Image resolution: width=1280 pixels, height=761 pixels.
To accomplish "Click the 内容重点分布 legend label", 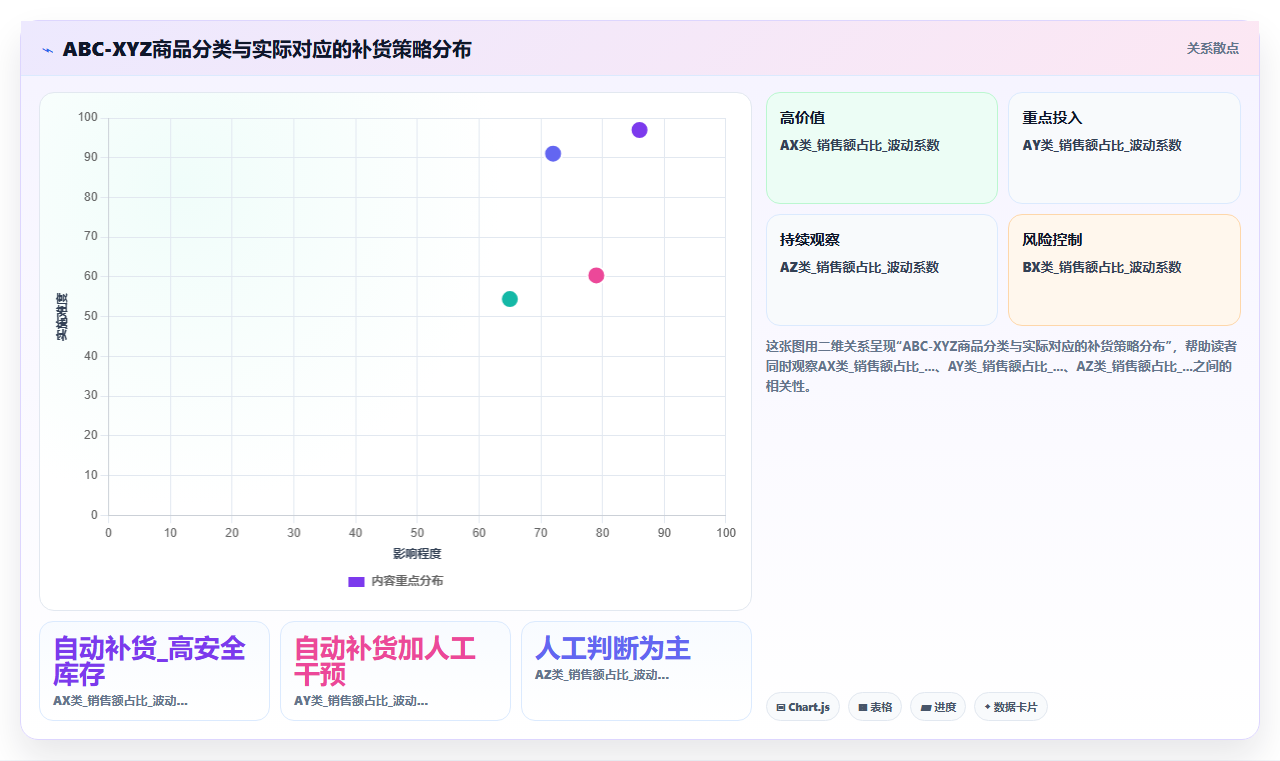I will click(x=407, y=581).
